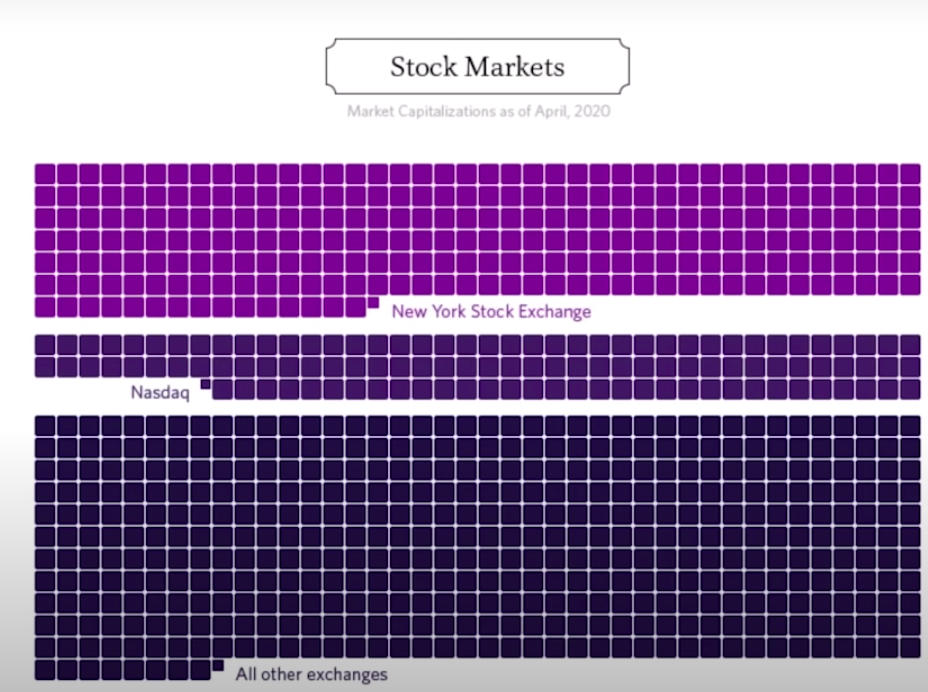Click the Market Capitalizations as of April, 2020 subtitle
The image size is (928, 692).
point(478,111)
